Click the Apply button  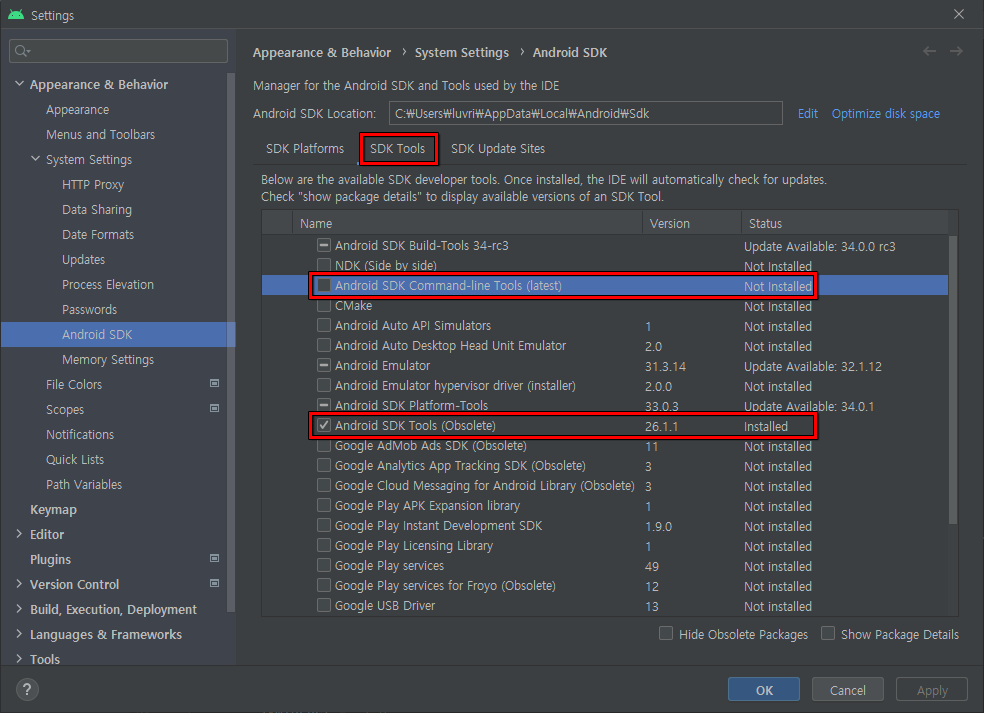932,690
